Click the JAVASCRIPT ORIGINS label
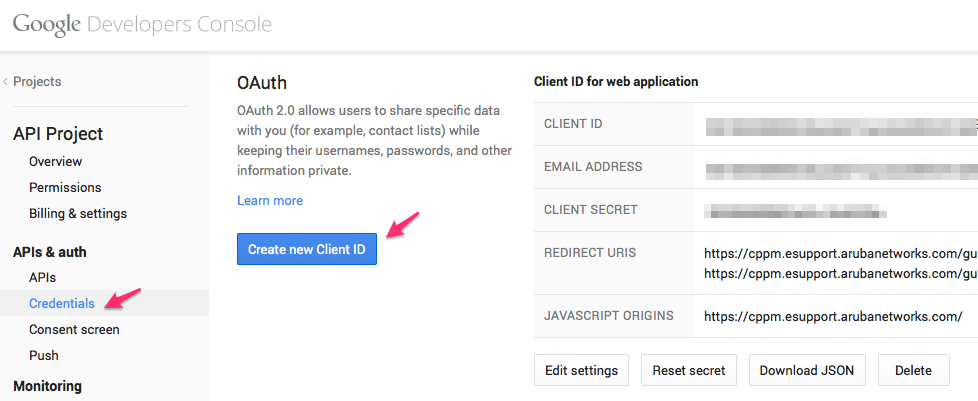Image resolution: width=978 pixels, height=401 pixels. point(609,316)
